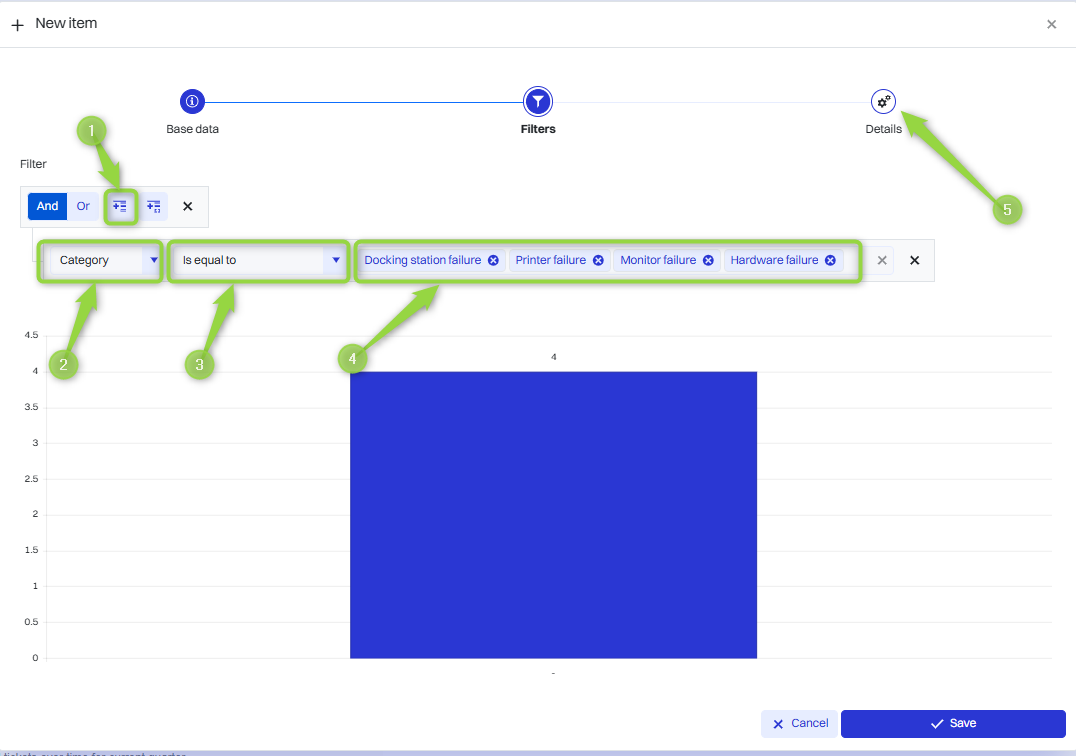
Task: Click the blue chart bar
Action: (553, 514)
